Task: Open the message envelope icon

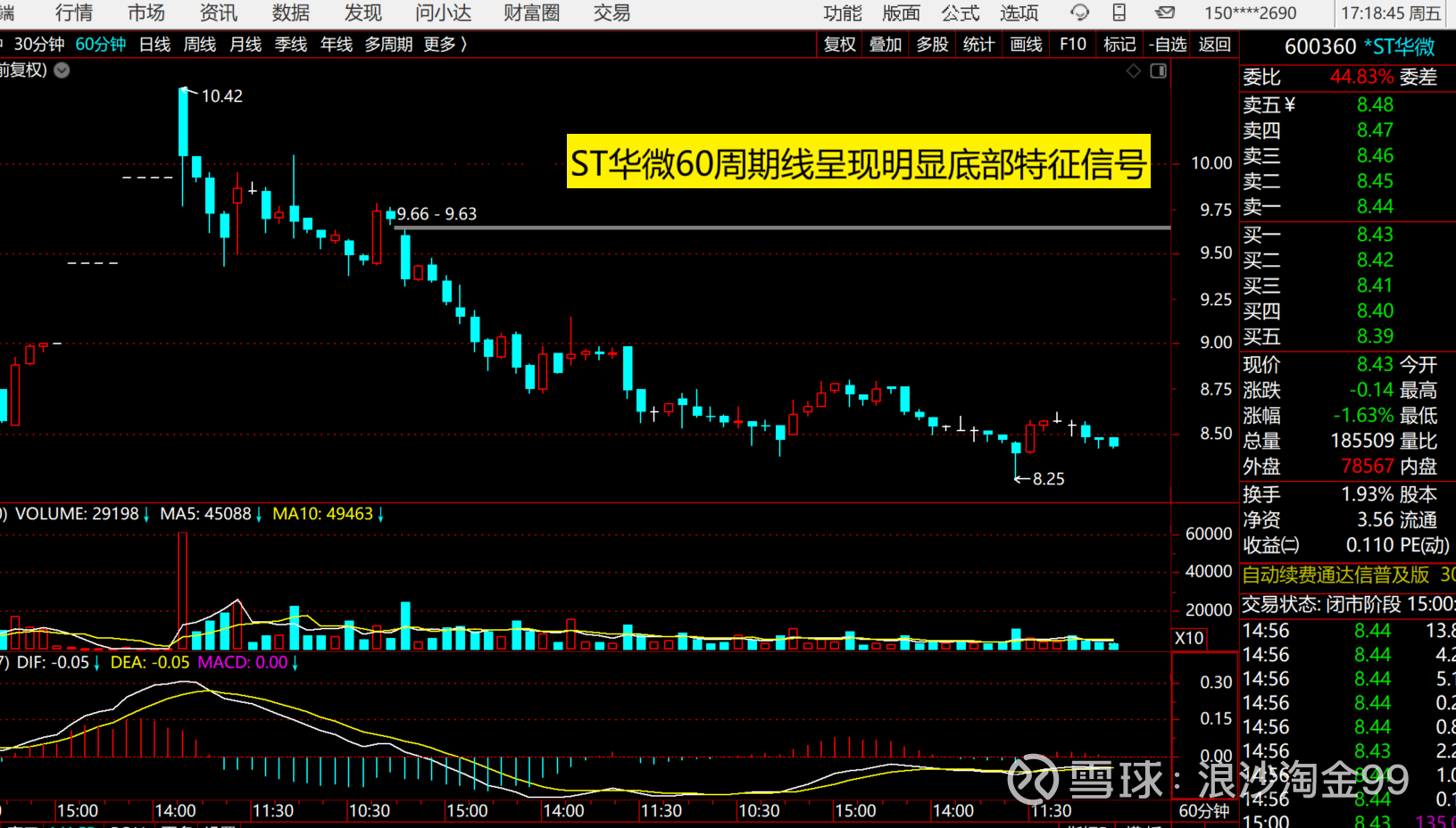Action: click(x=1165, y=12)
